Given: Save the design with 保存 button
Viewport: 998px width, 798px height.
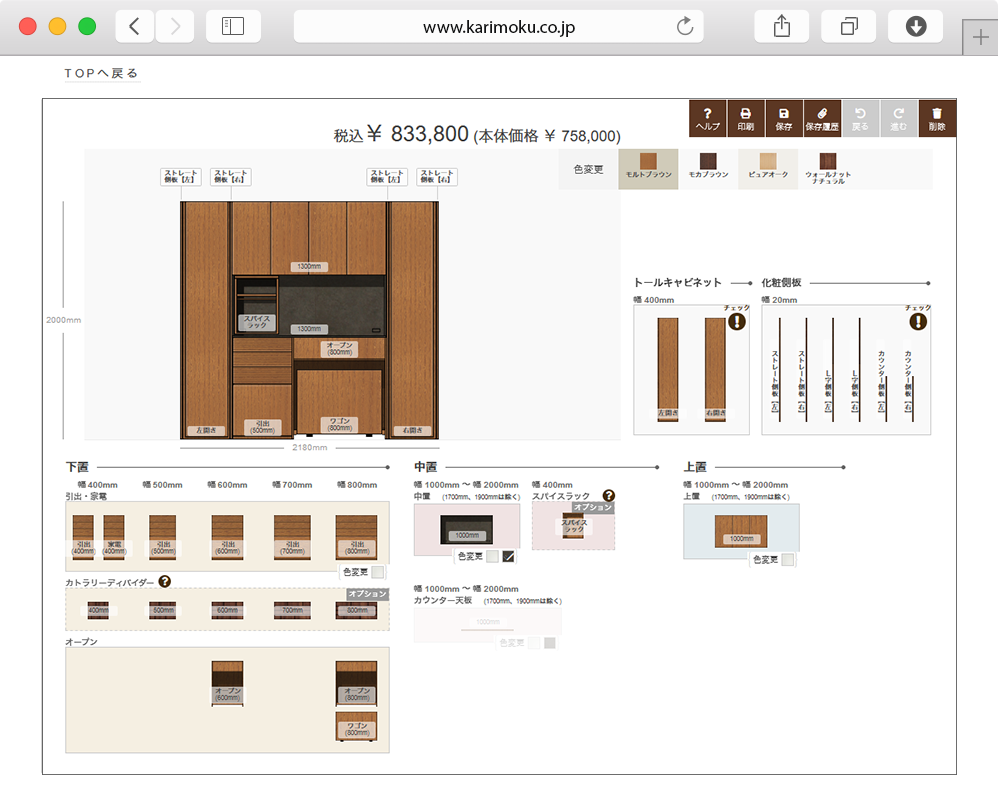Looking at the screenshot, I should pyautogui.click(x=784, y=118).
